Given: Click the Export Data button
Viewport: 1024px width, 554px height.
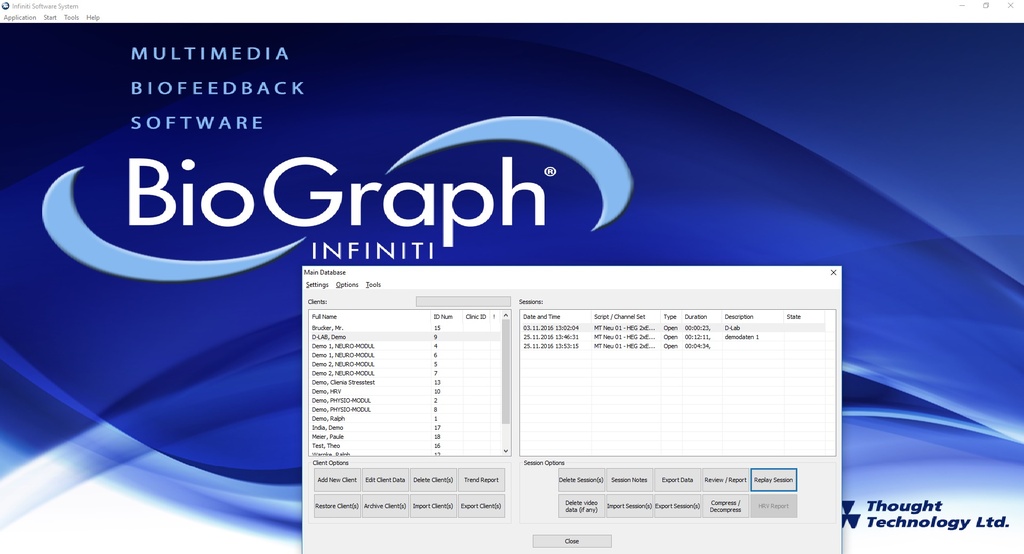Looking at the screenshot, I should [x=677, y=480].
